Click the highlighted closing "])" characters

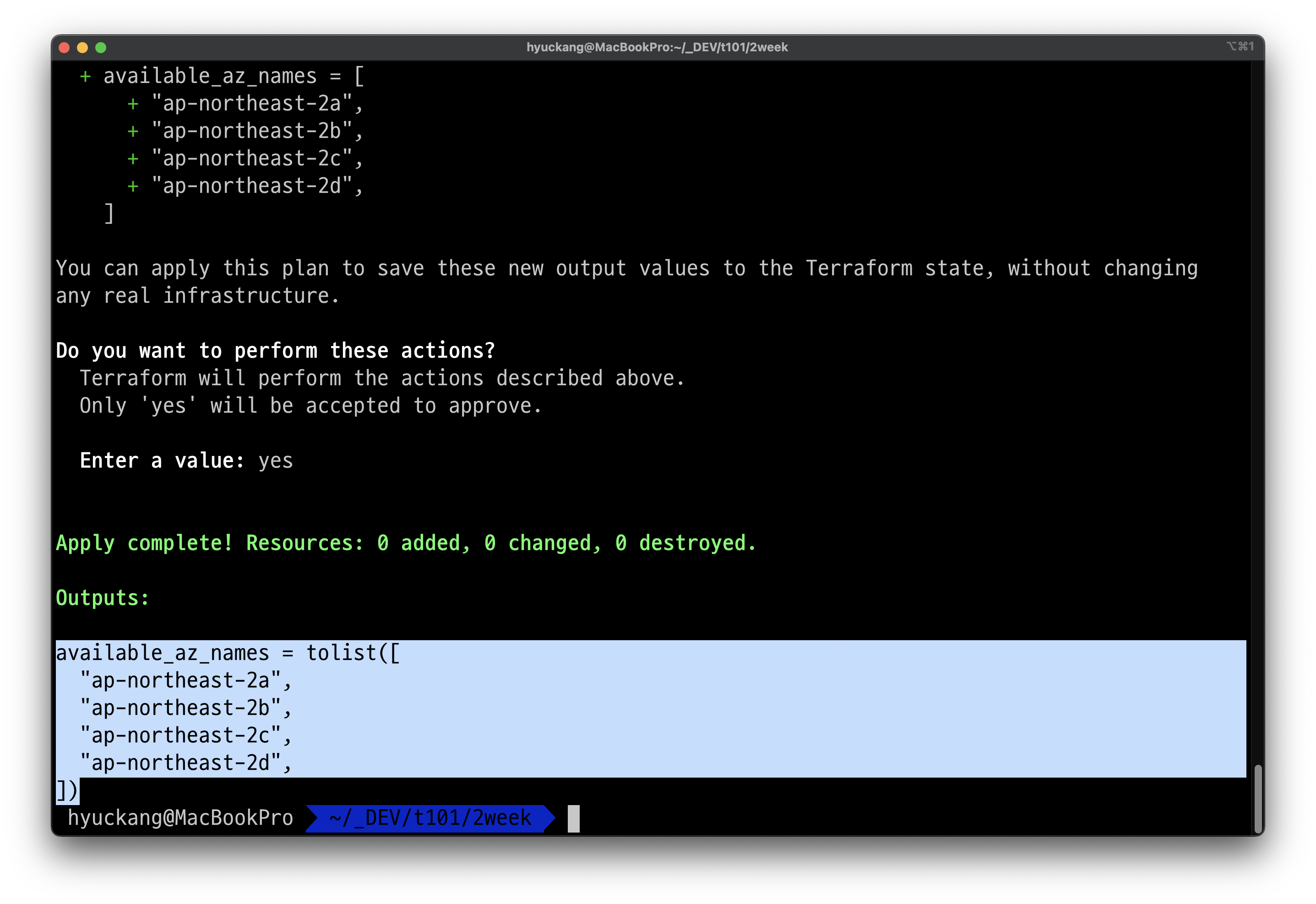pos(67,791)
